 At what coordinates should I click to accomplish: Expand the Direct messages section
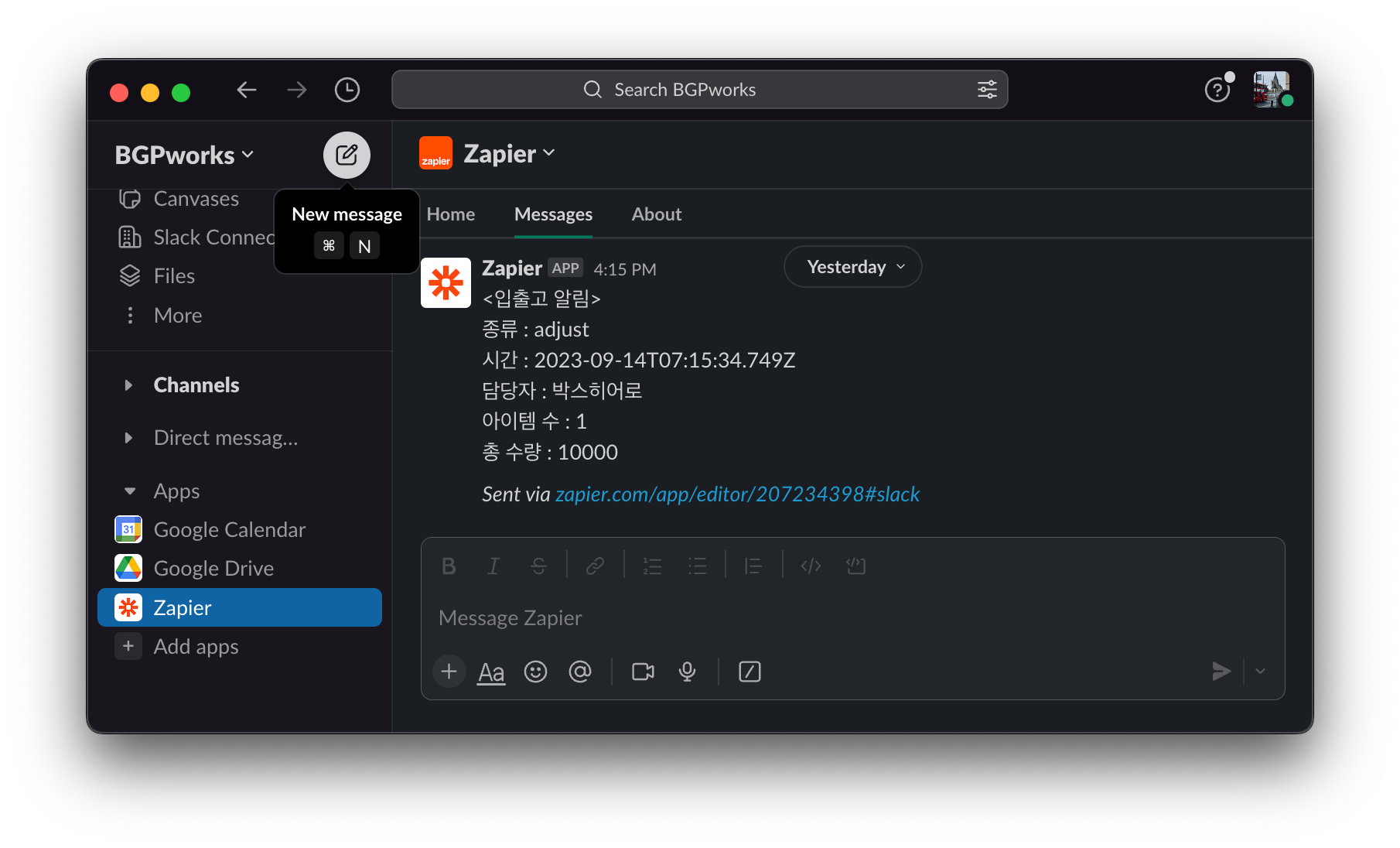coord(128,438)
